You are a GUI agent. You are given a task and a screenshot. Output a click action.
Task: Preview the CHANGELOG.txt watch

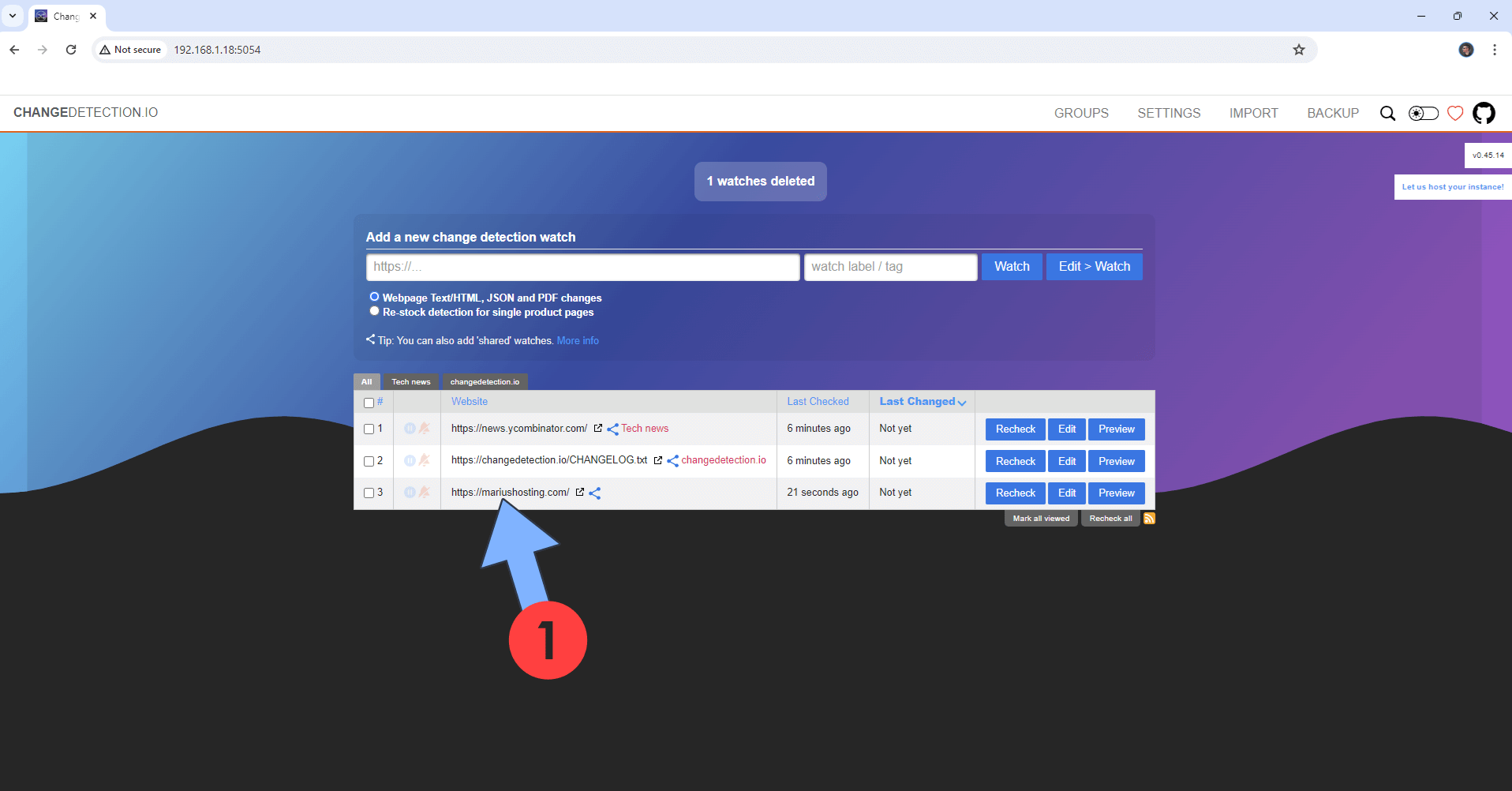[x=1117, y=461]
